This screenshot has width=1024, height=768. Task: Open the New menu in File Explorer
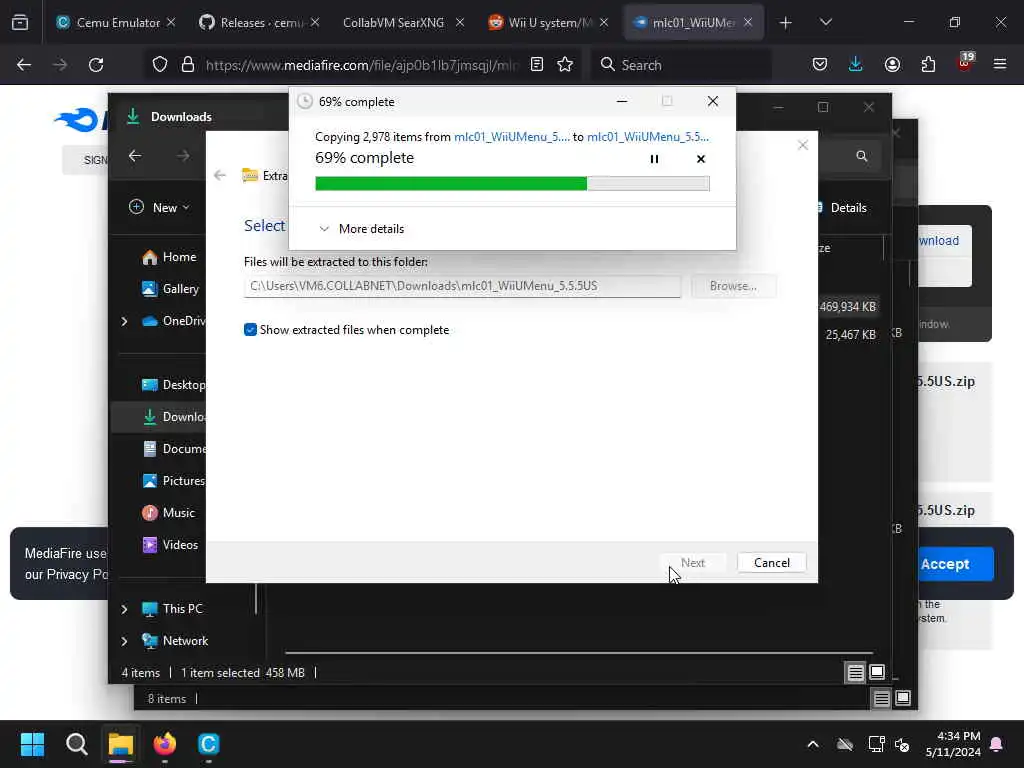pyautogui.click(x=159, y=208)
